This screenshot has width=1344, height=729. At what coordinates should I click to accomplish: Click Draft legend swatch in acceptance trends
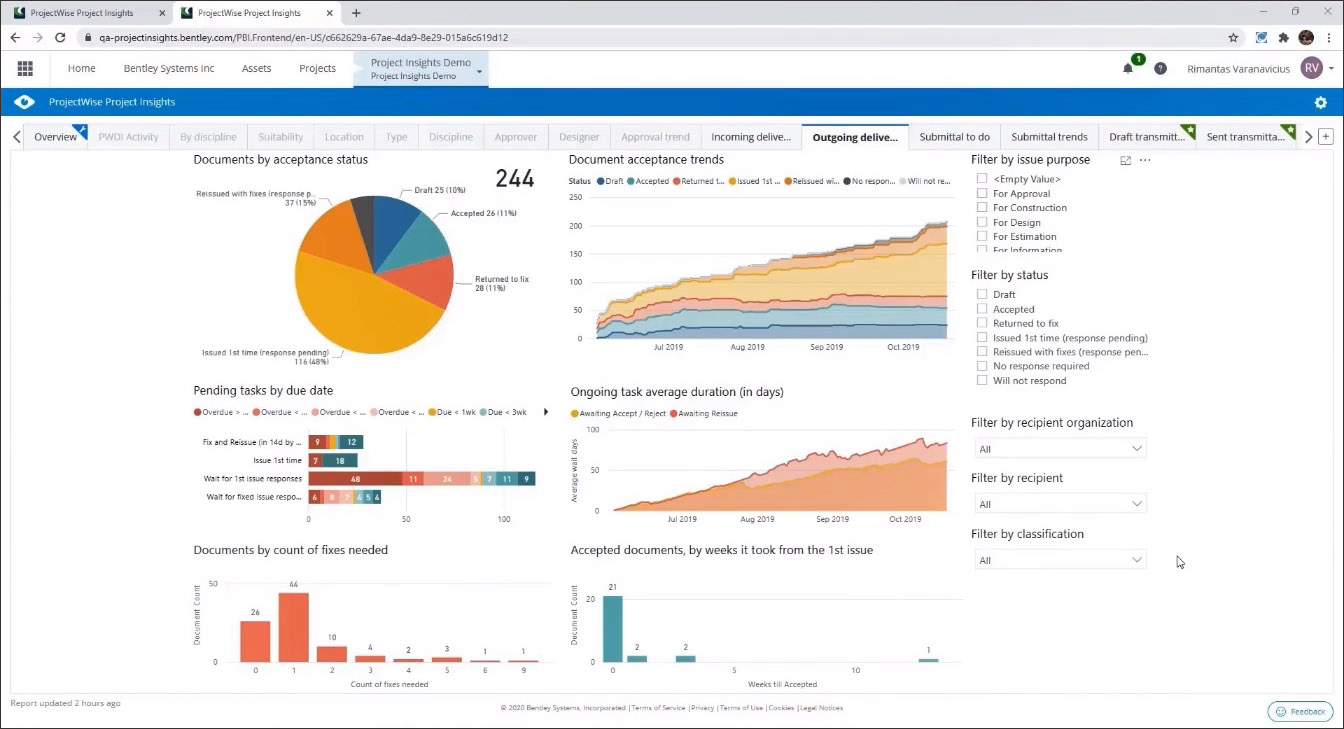(600, 181)
